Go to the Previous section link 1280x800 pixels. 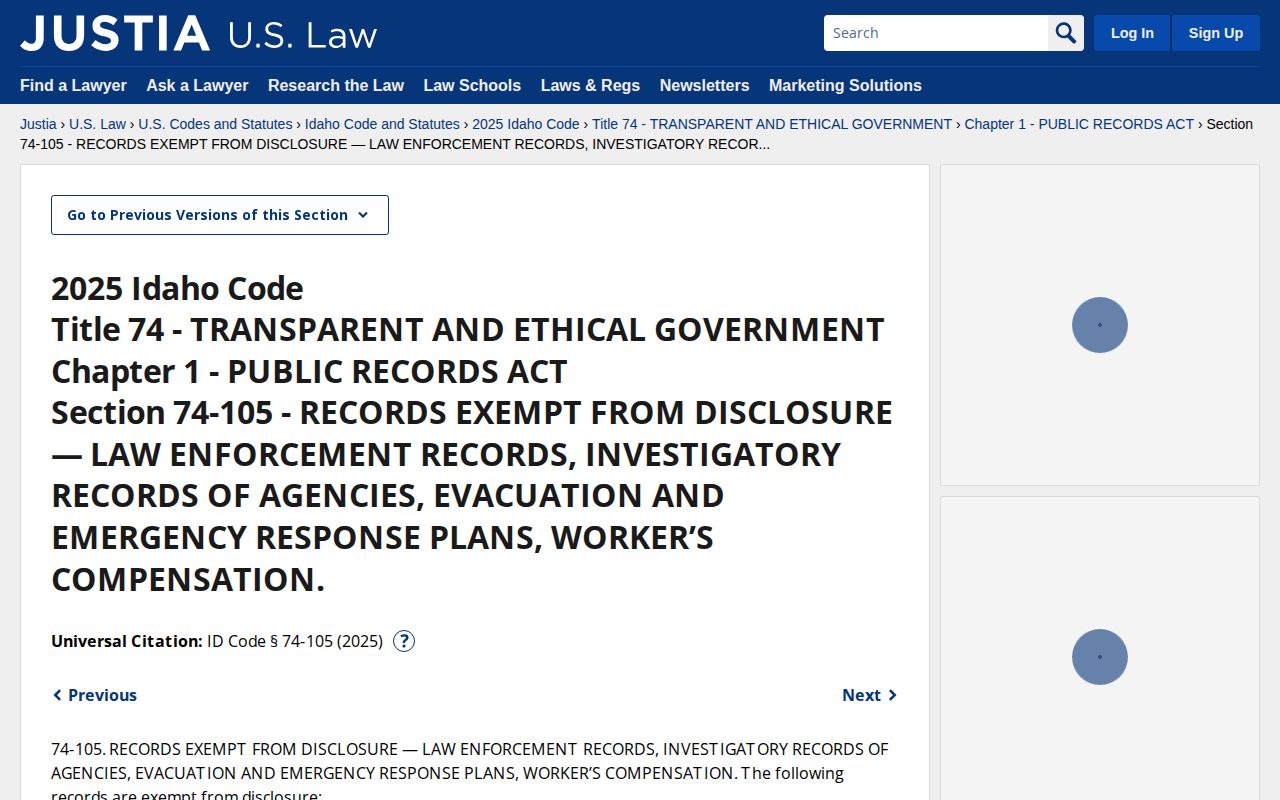point(95,695)
